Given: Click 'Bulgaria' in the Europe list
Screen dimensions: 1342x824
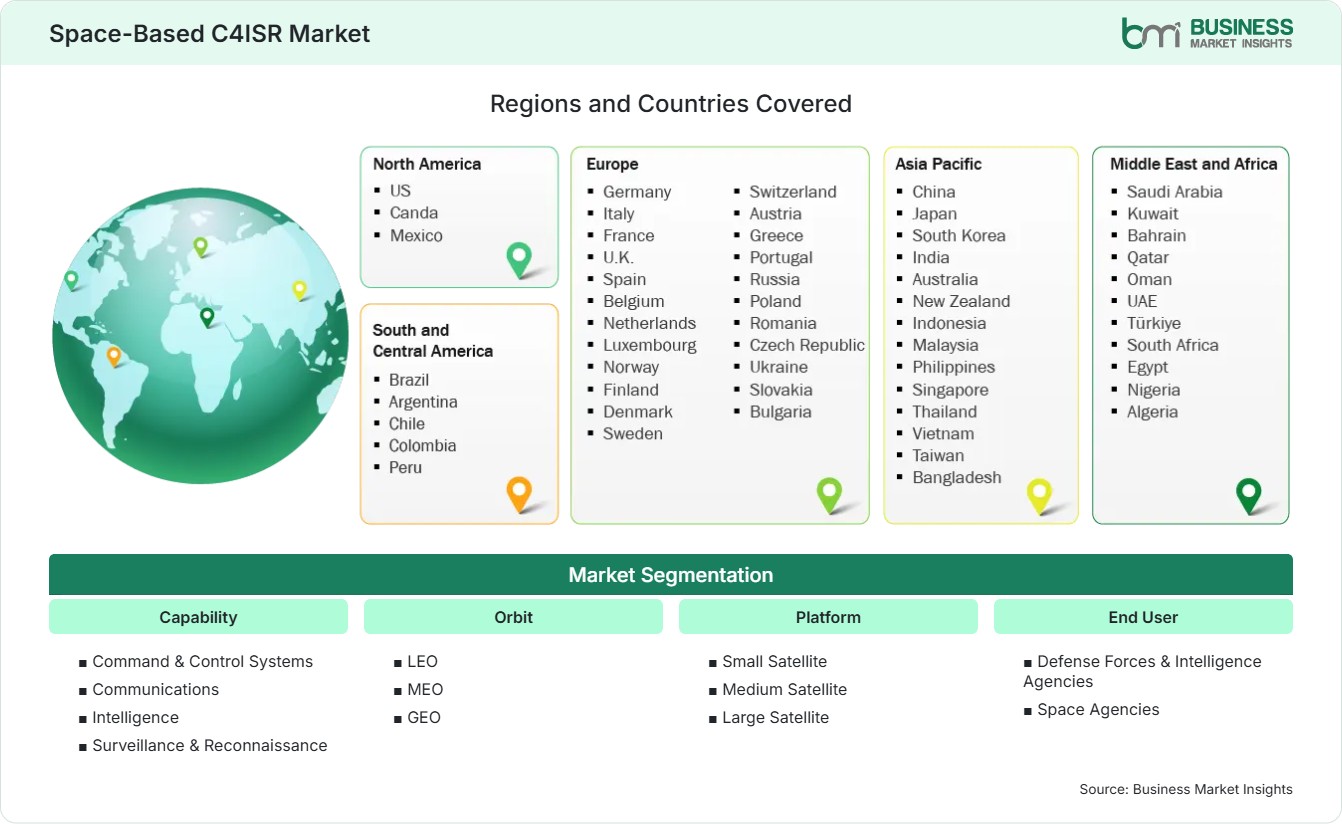Looking at the screenshot, I should click(x=781, y=411).
